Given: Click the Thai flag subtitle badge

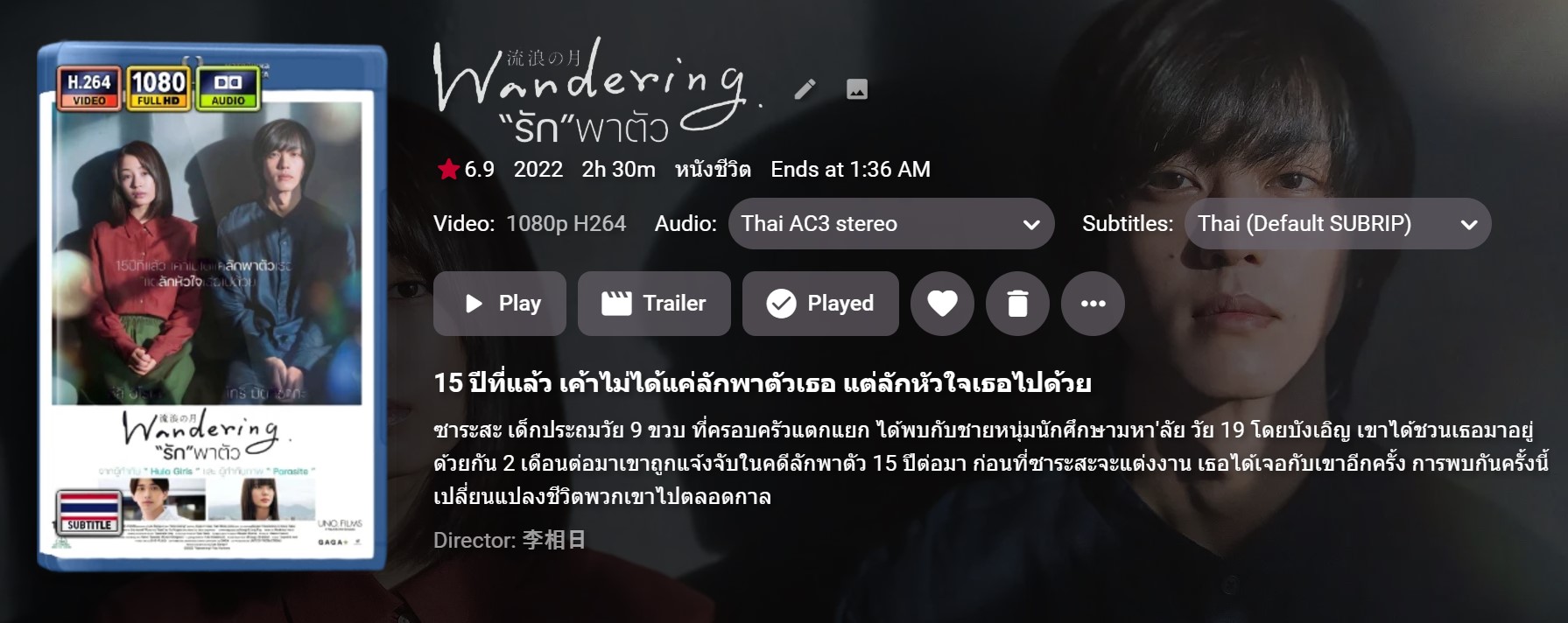Looking at the screenshot, I should coord(89,512).
